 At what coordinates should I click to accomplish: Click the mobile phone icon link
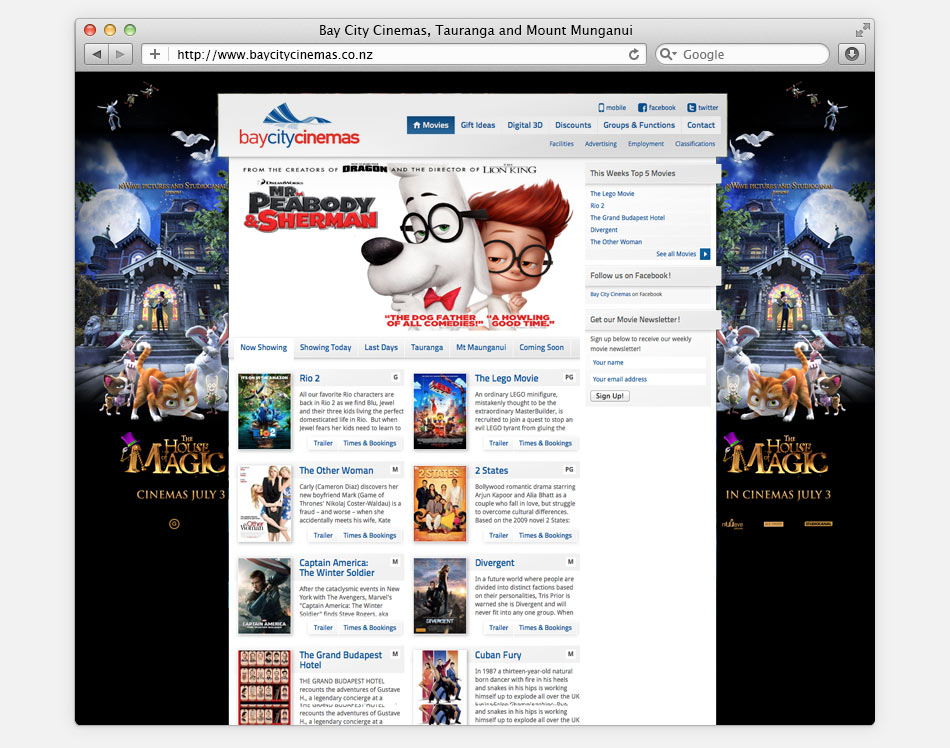pos(602,108)
